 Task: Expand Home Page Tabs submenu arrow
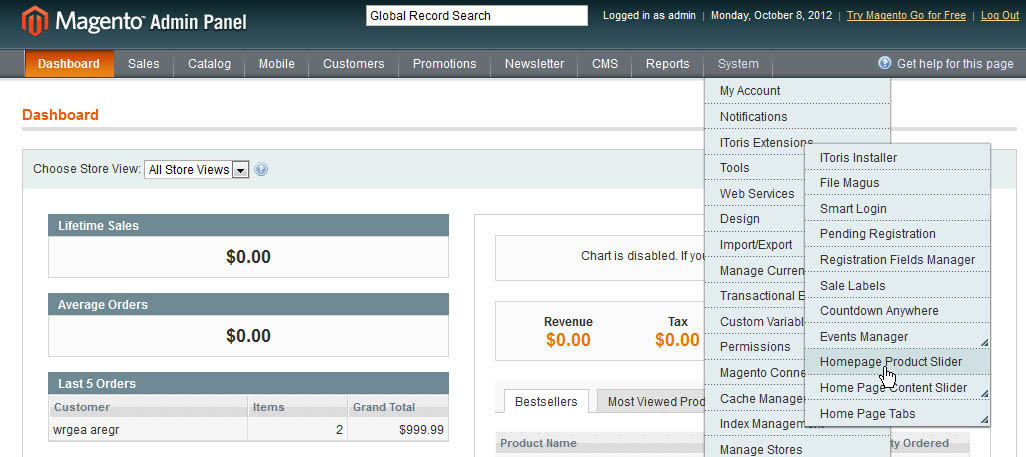tap(983, 420)
